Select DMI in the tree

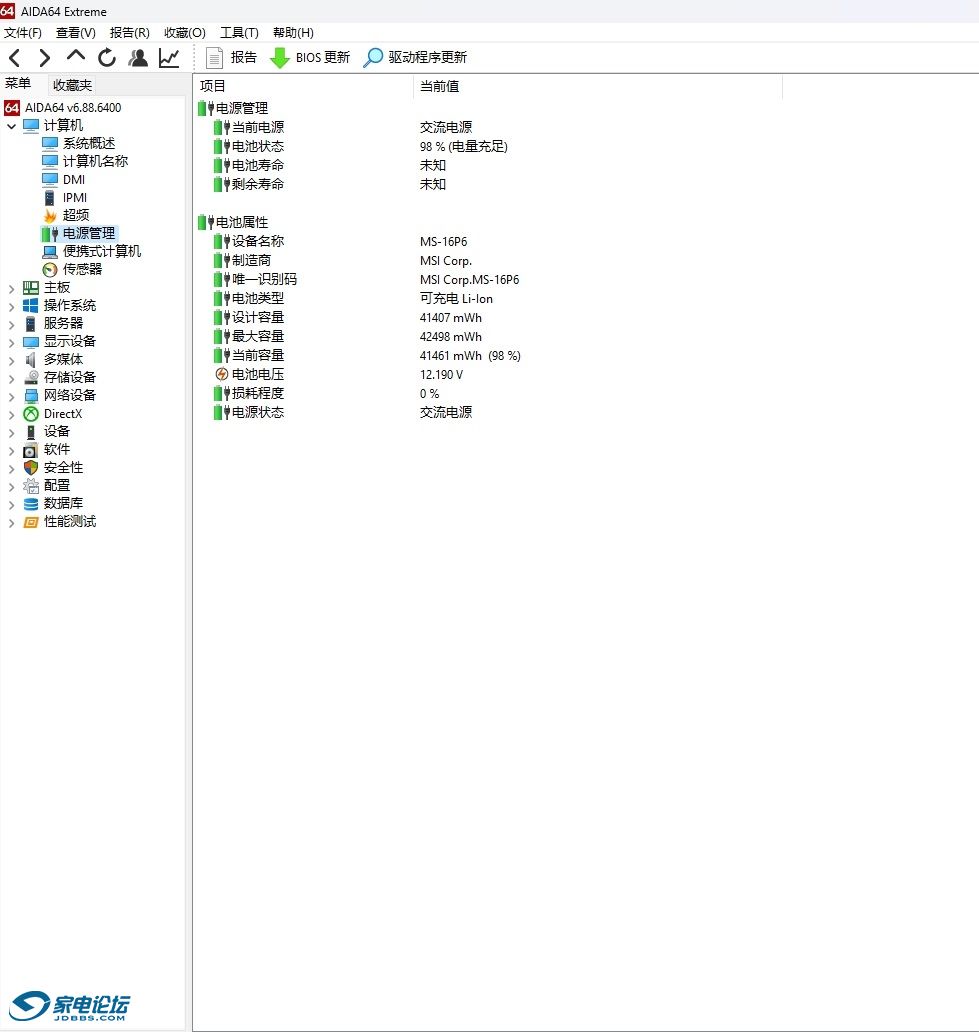point(74,180)
